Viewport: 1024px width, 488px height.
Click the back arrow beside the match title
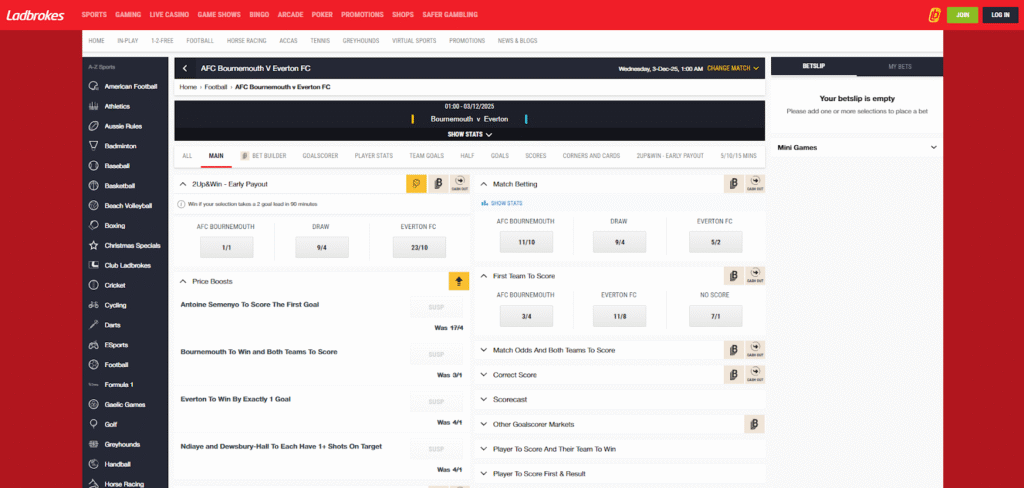(185, 68)
